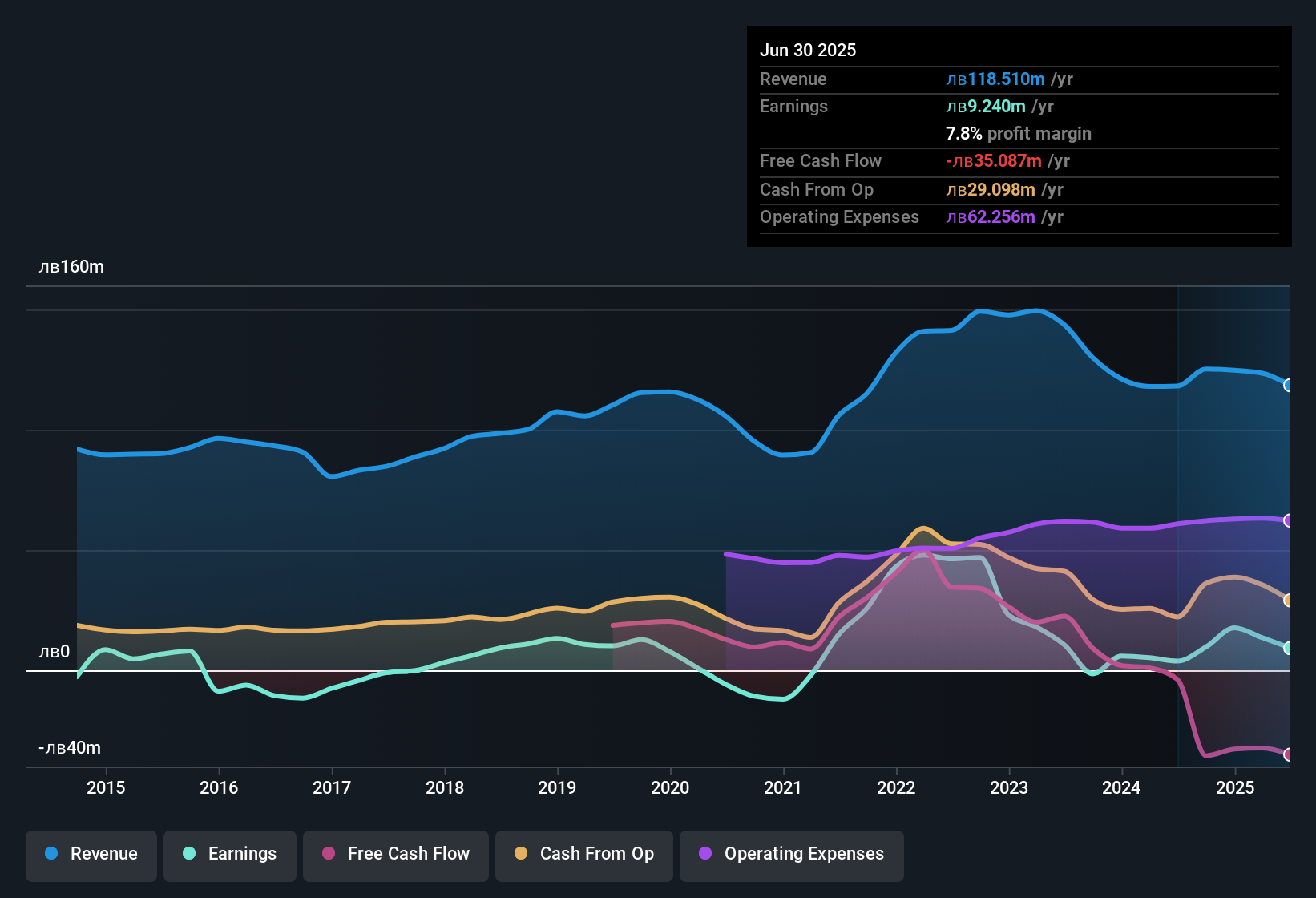Viewport: 1316px width, 898px height.
Task: Click the pink Free Cash Flow endpoint marker
Action: pos(1289,754)
